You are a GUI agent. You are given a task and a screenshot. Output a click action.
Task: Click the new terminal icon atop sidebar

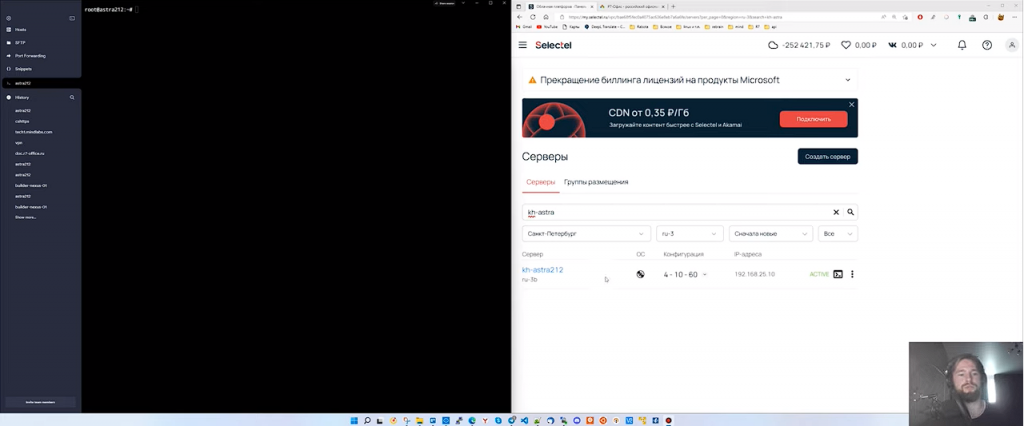72,18
